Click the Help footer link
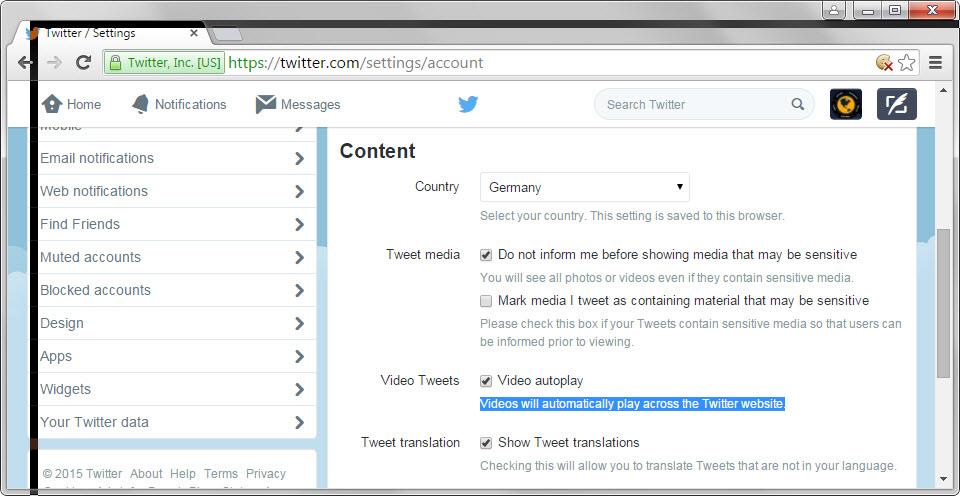This screenshot has width=960, height=496. [182, 474]
